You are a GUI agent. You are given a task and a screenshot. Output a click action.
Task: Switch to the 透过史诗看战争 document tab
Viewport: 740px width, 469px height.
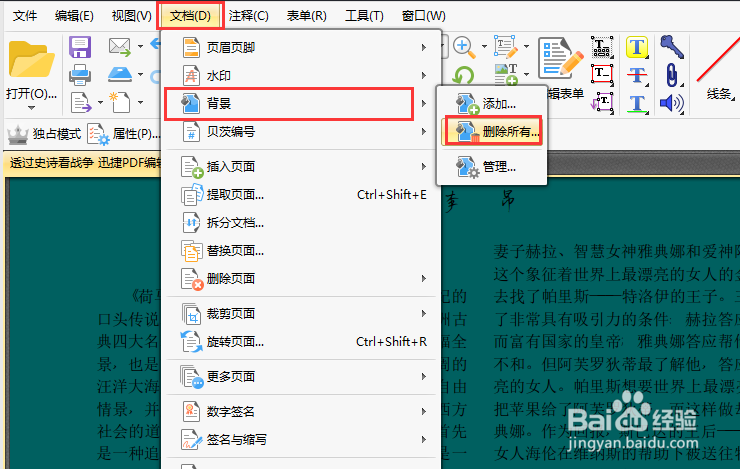(84, 163)
